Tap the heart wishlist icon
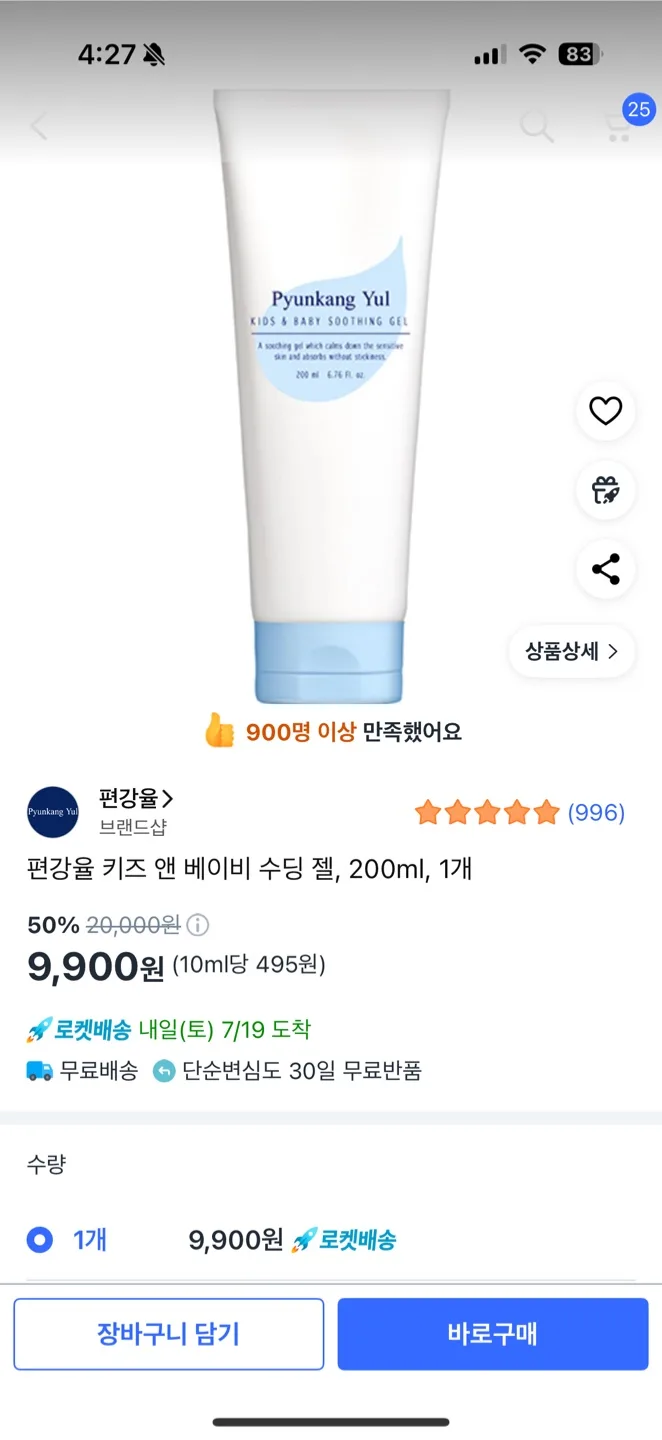The image size is (662, 1440). (x=605, y=411)
